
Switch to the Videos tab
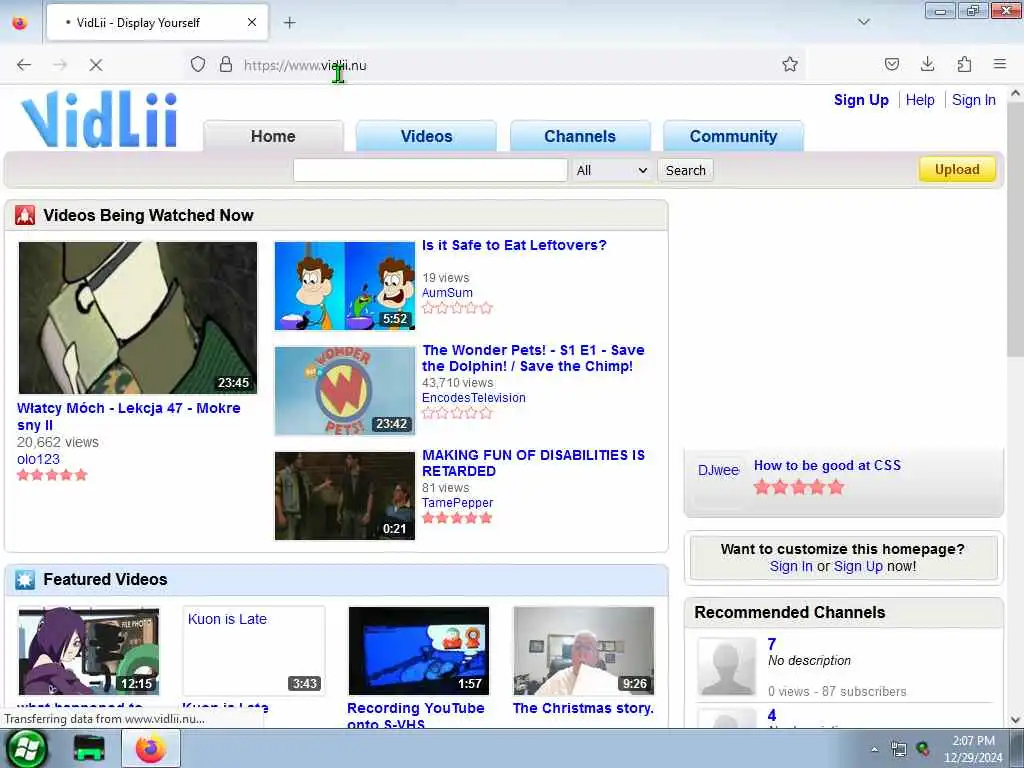pyautogui.click(x=426, y=136)
